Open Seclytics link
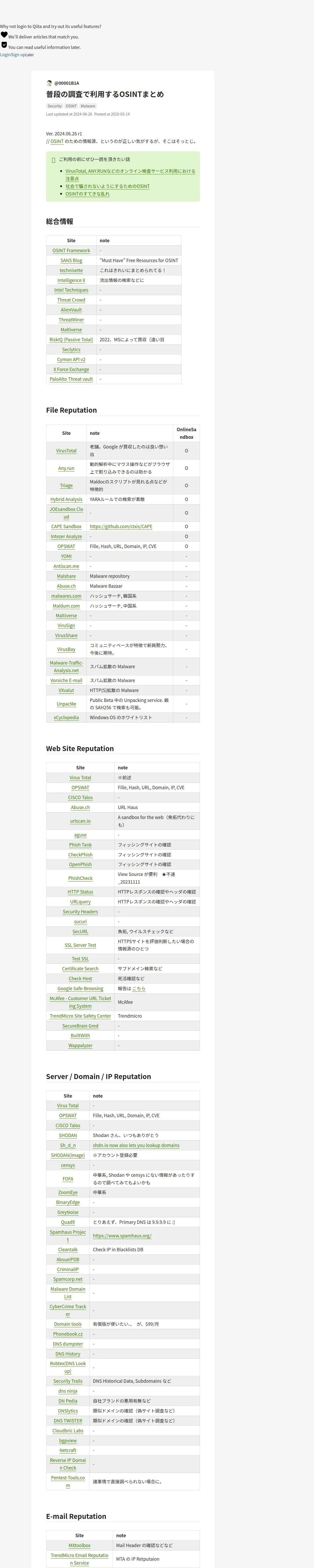Viewport: 314px width, 1568px height. [71, 349]
